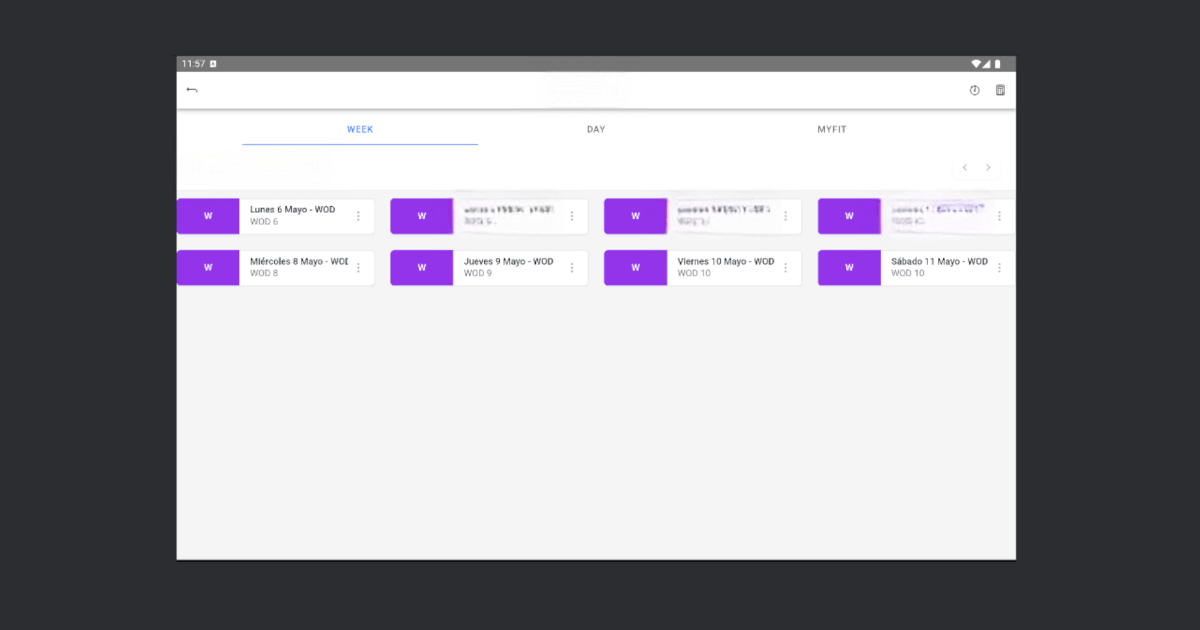The image size is (1200, 630).
Task: Click purple W badge on Sábado 11 Mayo
Action: tap(849, 268)
